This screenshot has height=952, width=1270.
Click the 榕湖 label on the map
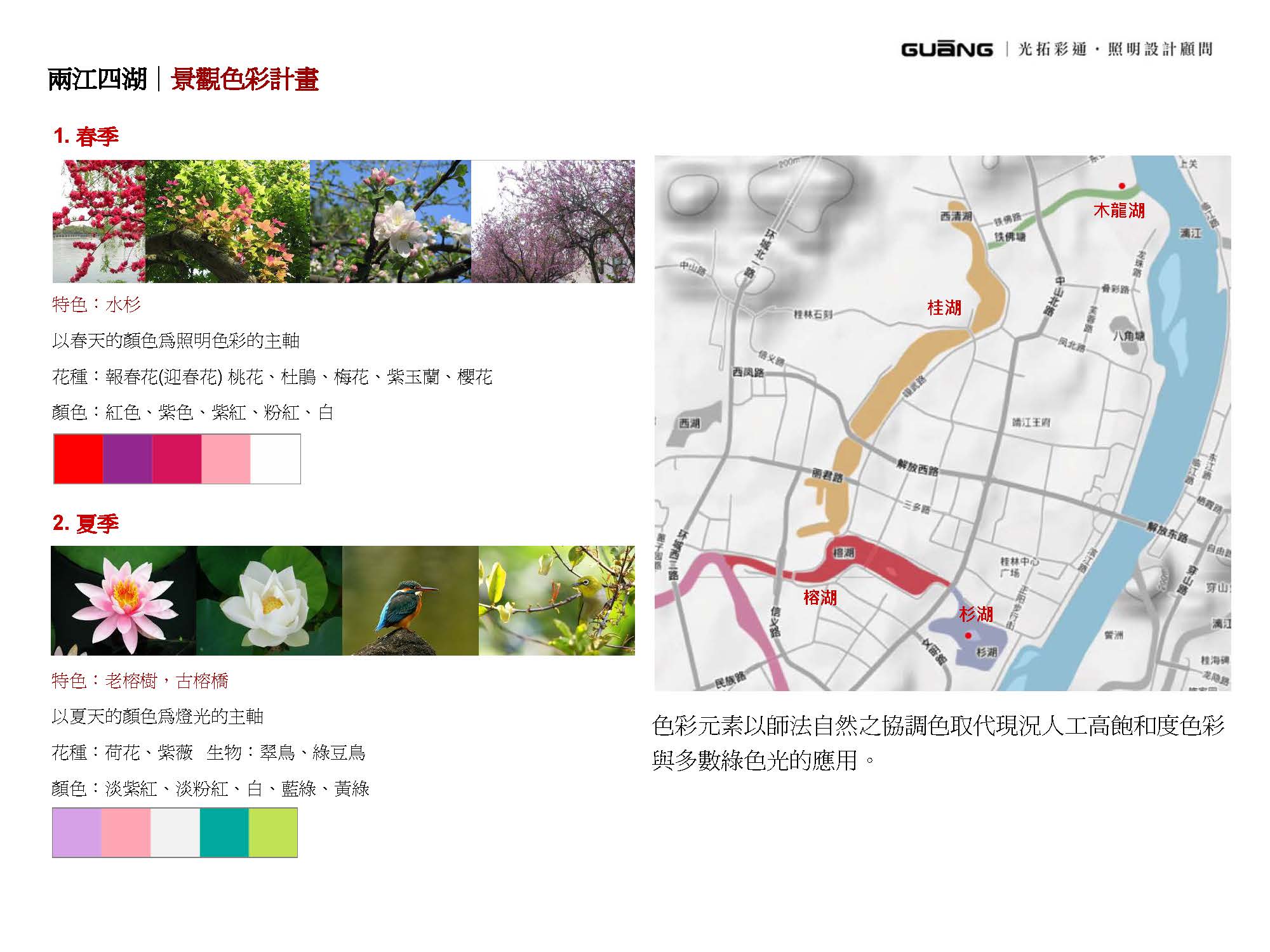click(x=820, y=597)
